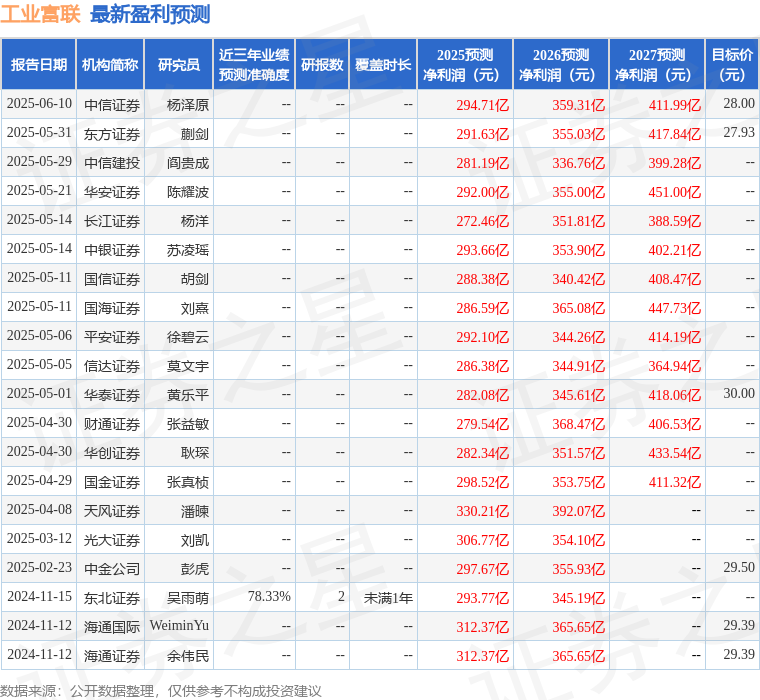760x700 pixels.
Task: Sort by 2025预测净利润 column header
Action: pos(464,65)
